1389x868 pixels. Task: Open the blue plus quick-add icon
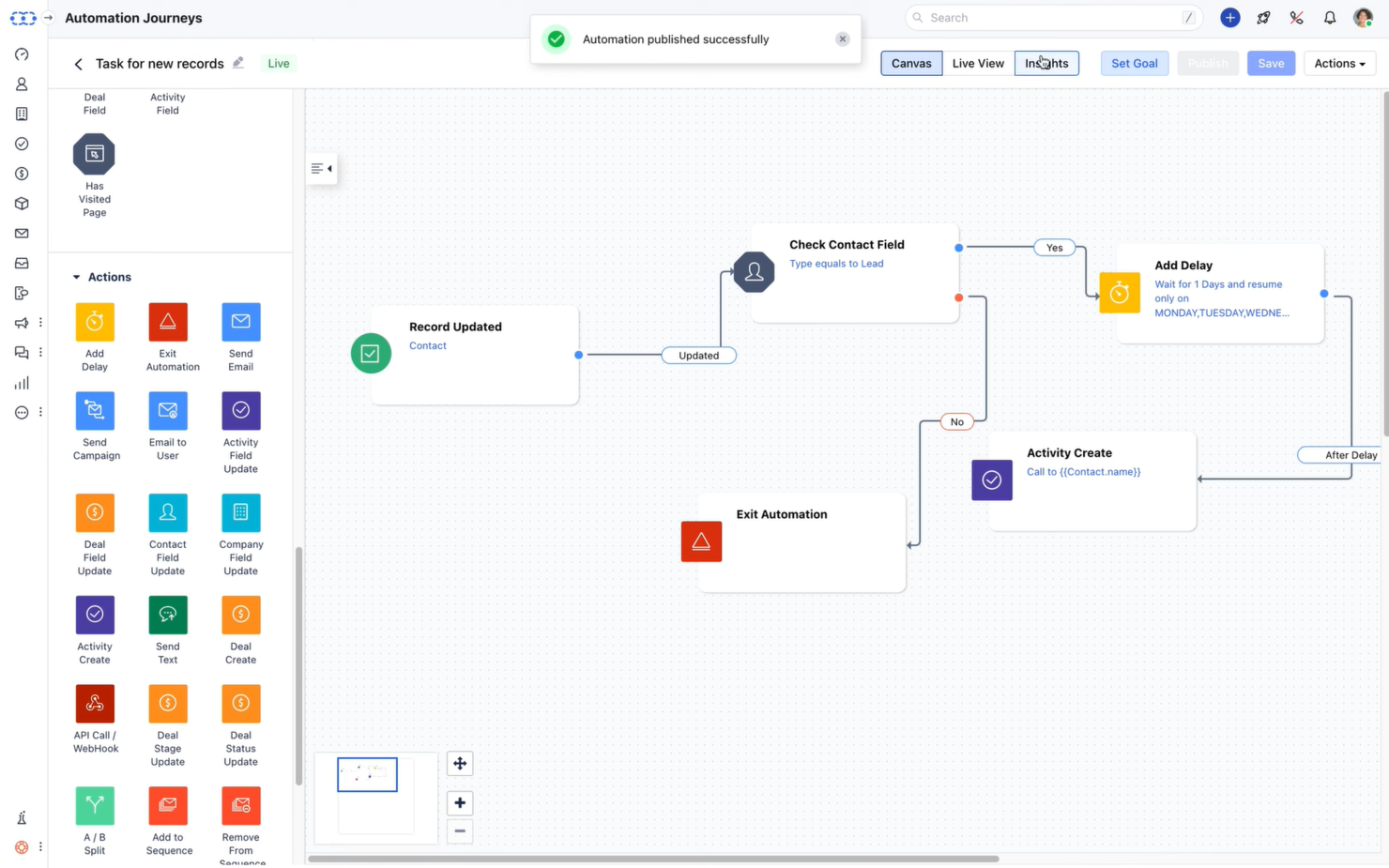click(1229, 17)
